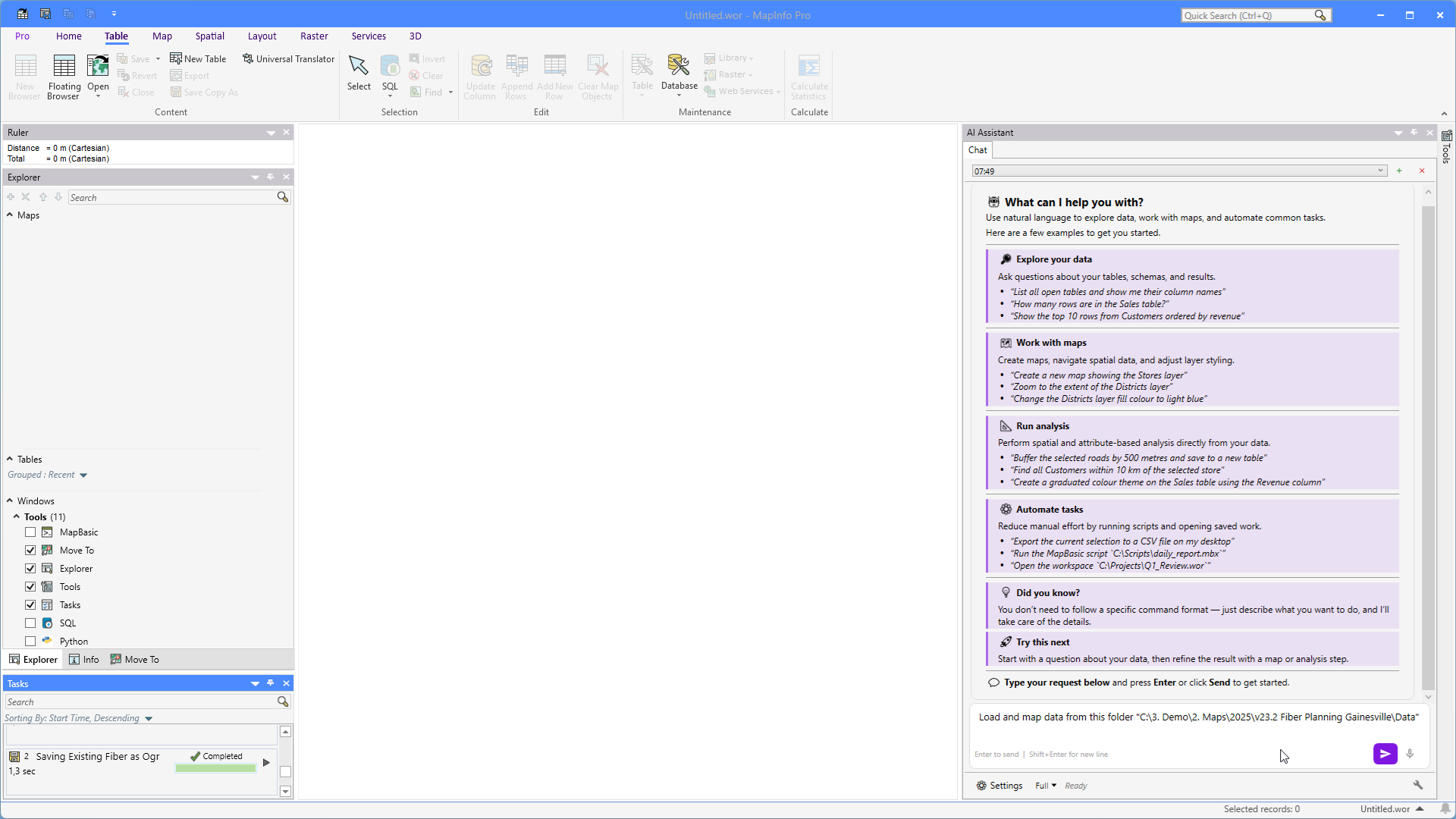The height and width of the screenshot is (819, 1456).
Task: Open the Layout ribbon tab
Action: click(x=262, y=36)
